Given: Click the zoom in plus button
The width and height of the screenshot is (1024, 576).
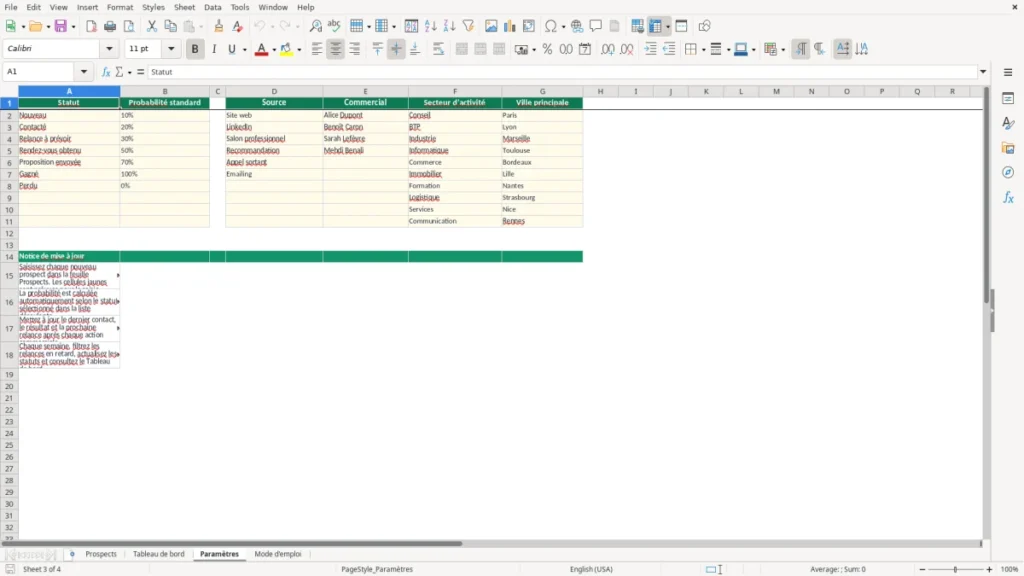Looking at the screenshot, I should 989,569.
